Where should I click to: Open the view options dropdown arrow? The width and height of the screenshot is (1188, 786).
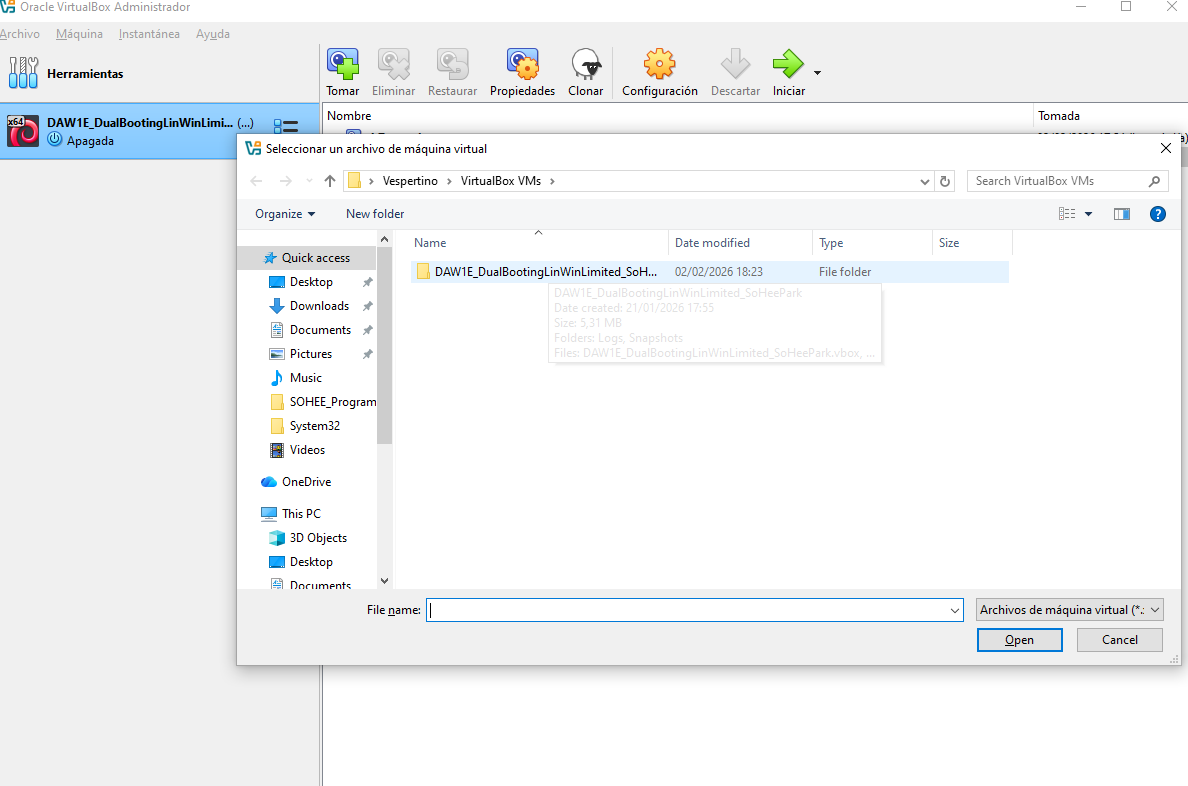[1089, 214]
